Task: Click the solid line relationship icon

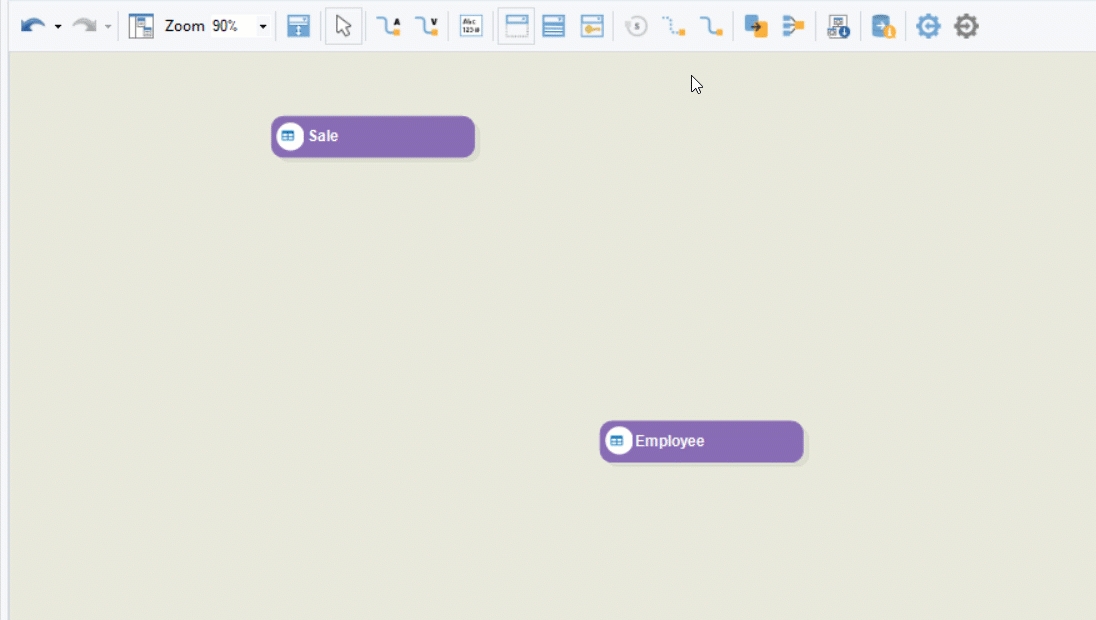Action: tap(711, 26)
